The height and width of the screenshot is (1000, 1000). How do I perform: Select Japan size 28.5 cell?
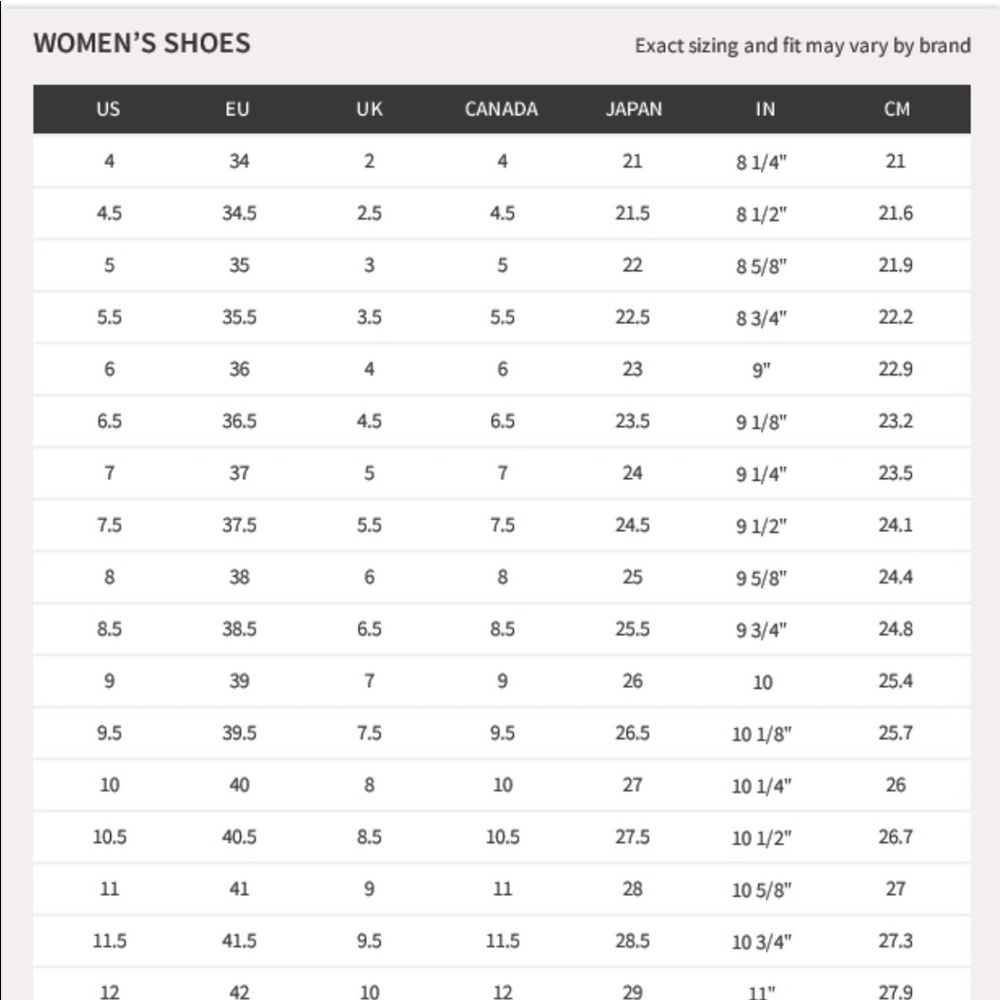click(632, 941)
